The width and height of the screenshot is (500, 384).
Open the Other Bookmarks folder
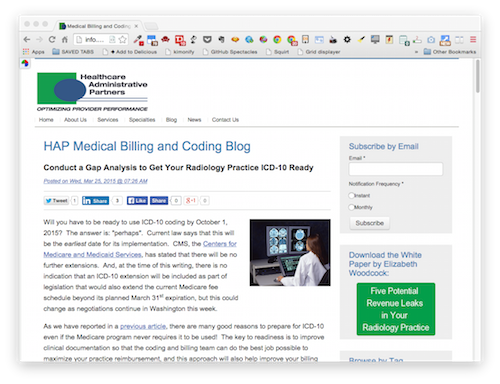[x=450, y=52]
